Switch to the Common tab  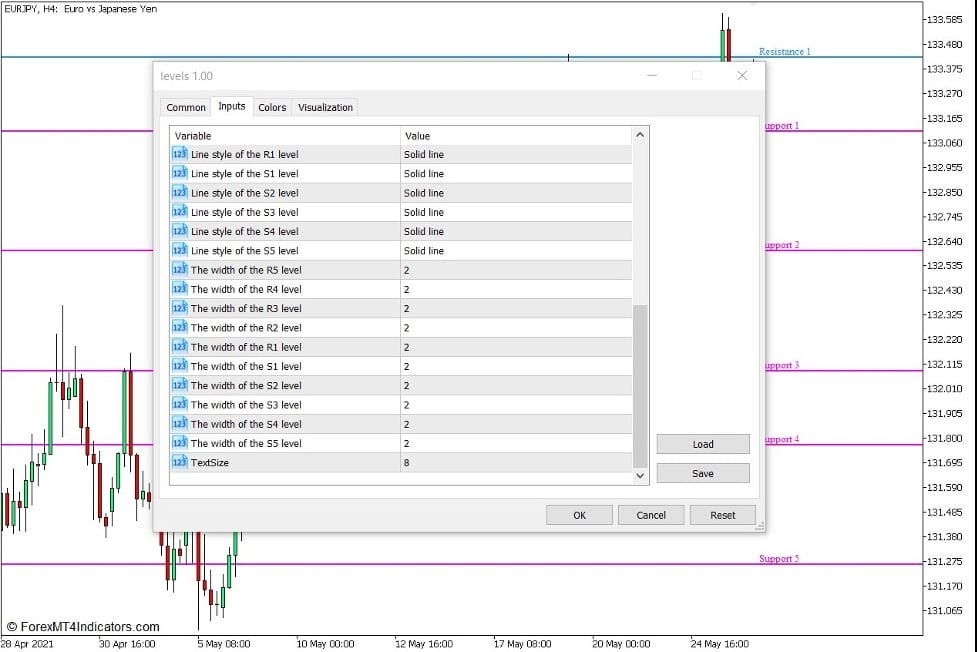pos(185,107)
